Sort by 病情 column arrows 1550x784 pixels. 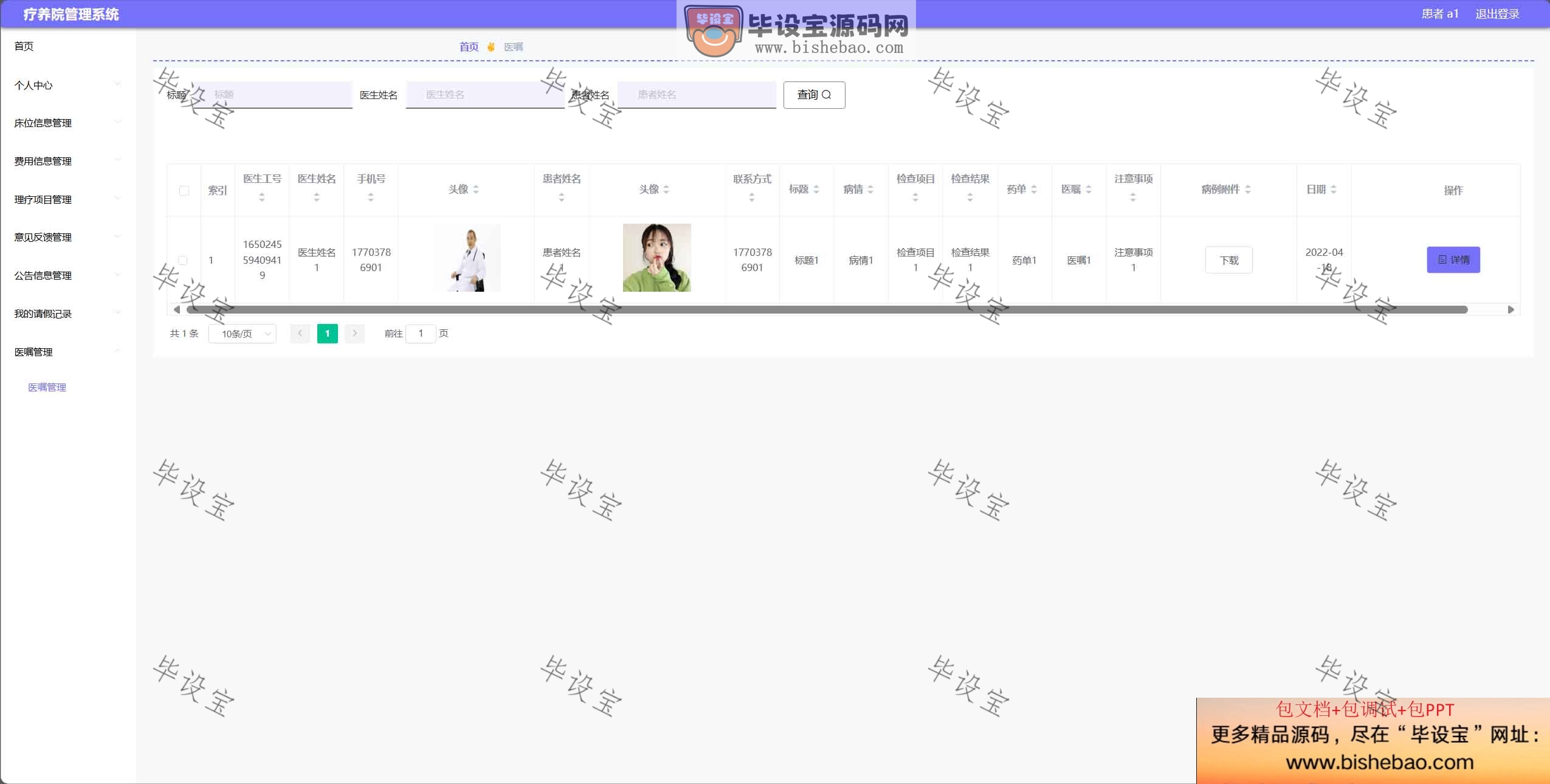[870, 190]
